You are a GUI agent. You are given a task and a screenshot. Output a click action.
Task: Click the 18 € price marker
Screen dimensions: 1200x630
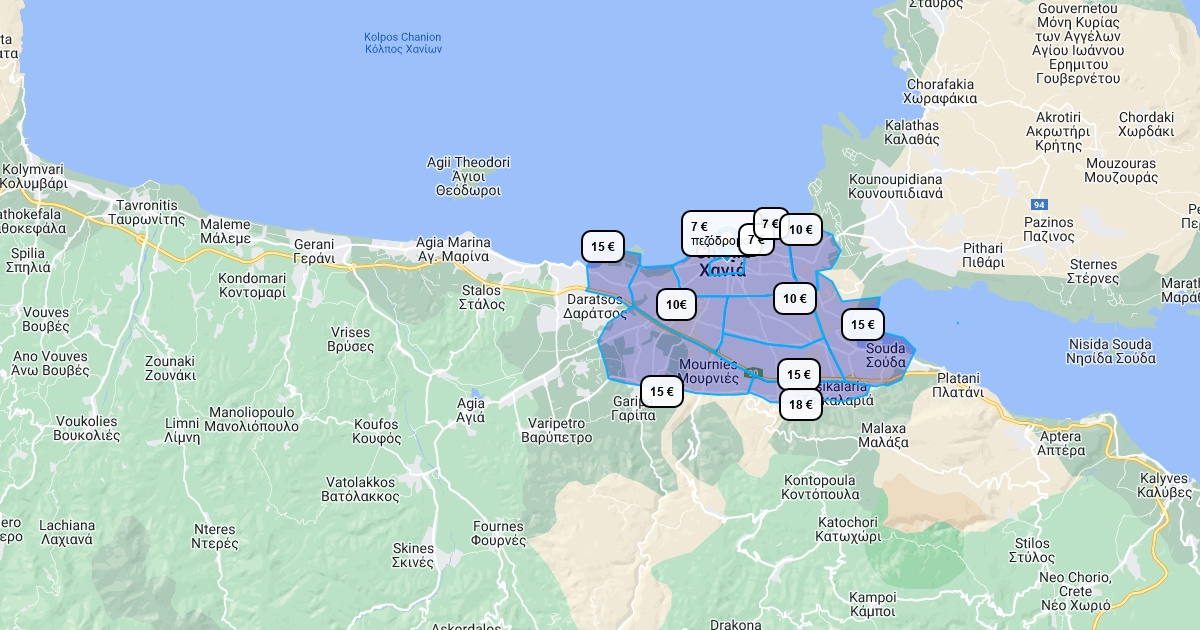point(800,405)
